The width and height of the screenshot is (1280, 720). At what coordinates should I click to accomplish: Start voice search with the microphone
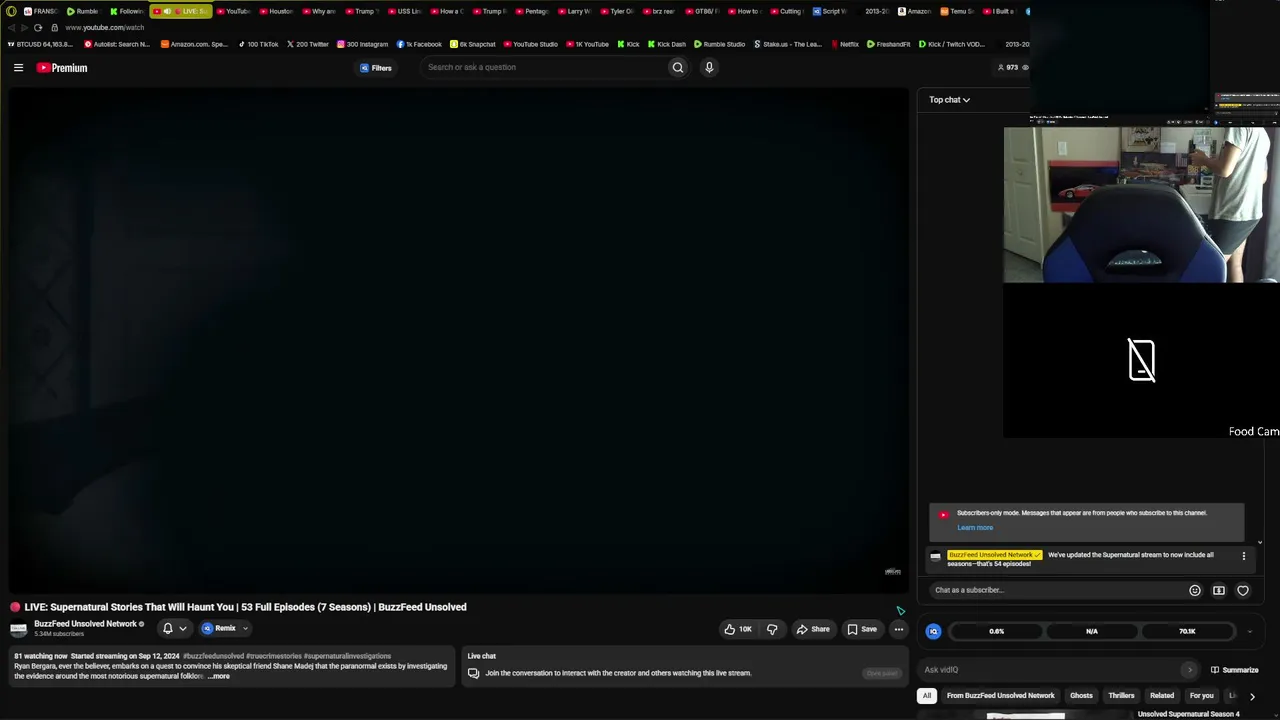709,67
